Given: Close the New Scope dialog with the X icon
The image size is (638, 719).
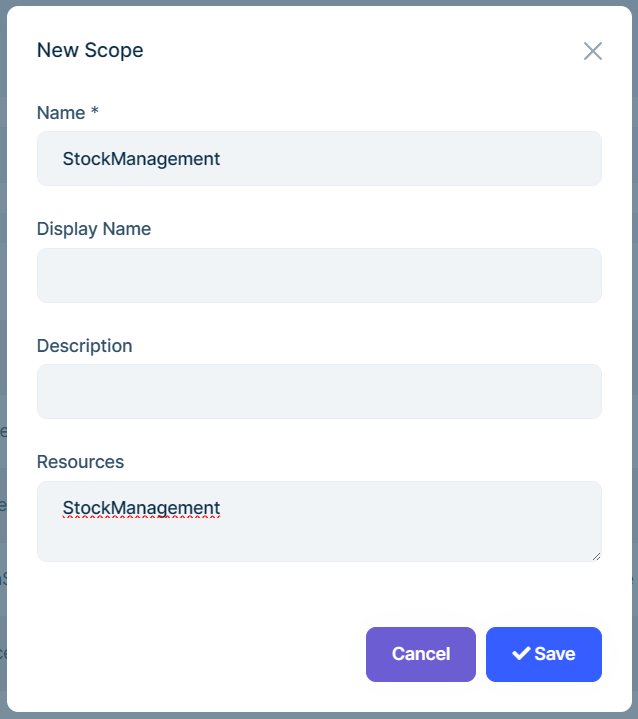Looking at the screenshot, I should [x=593, y=51].
